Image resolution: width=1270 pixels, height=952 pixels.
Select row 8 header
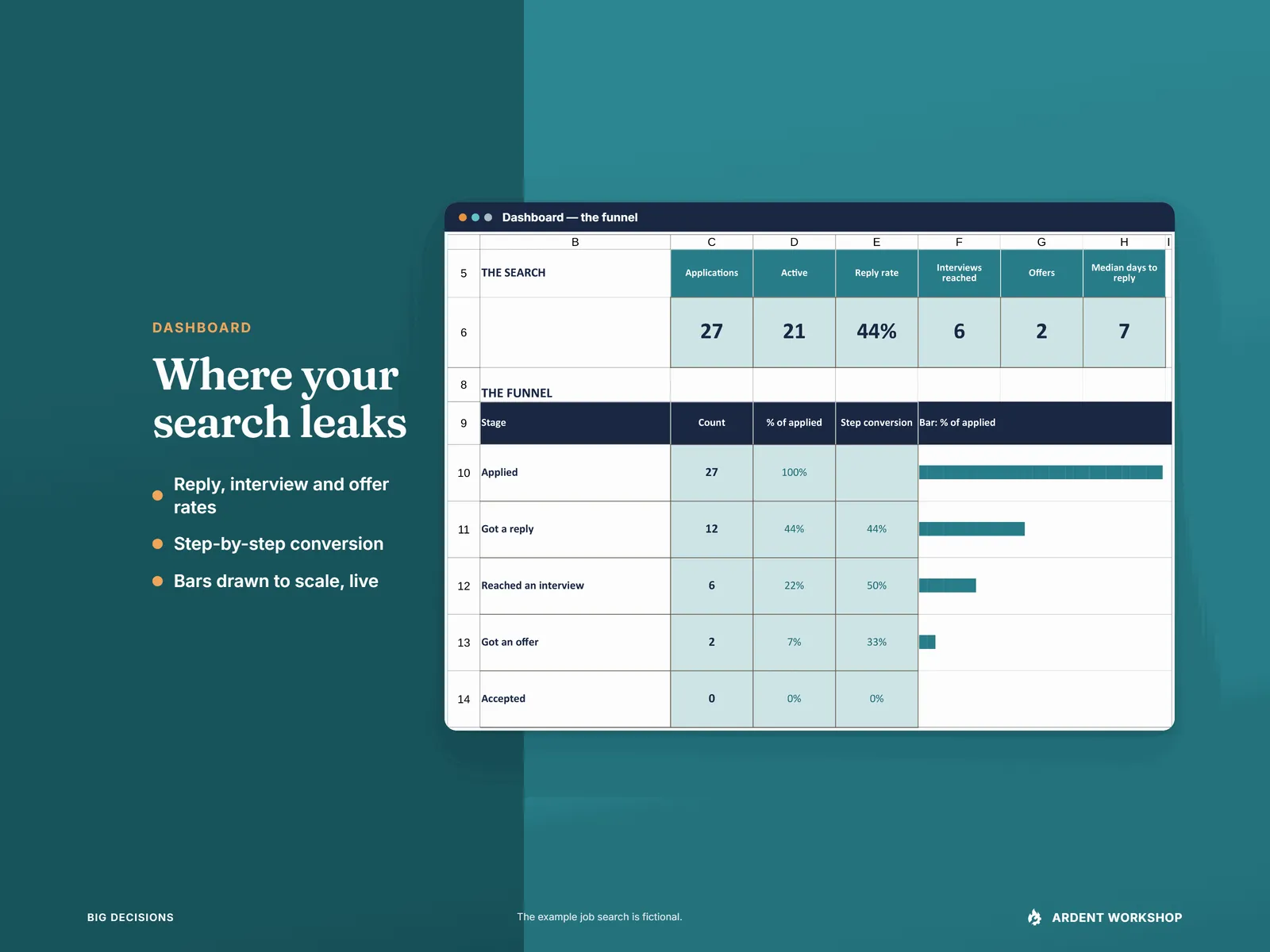pyautogui.click(x=464, y=385)
